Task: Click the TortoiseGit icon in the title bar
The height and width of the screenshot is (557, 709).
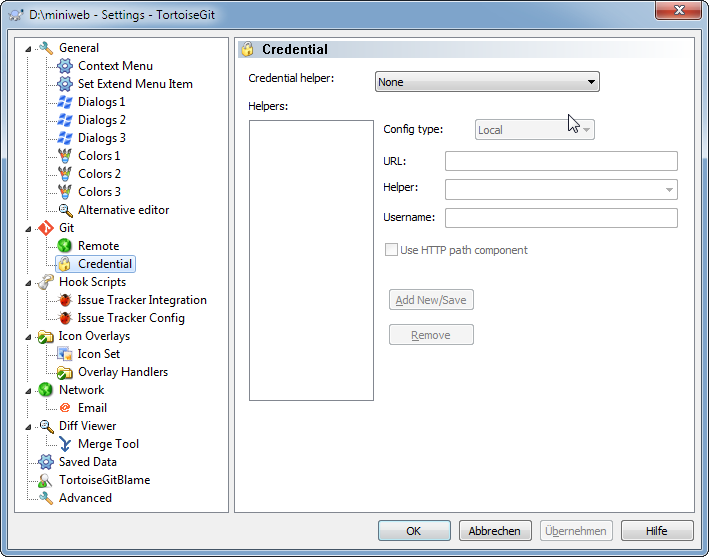Action: [x=16, y=15]
